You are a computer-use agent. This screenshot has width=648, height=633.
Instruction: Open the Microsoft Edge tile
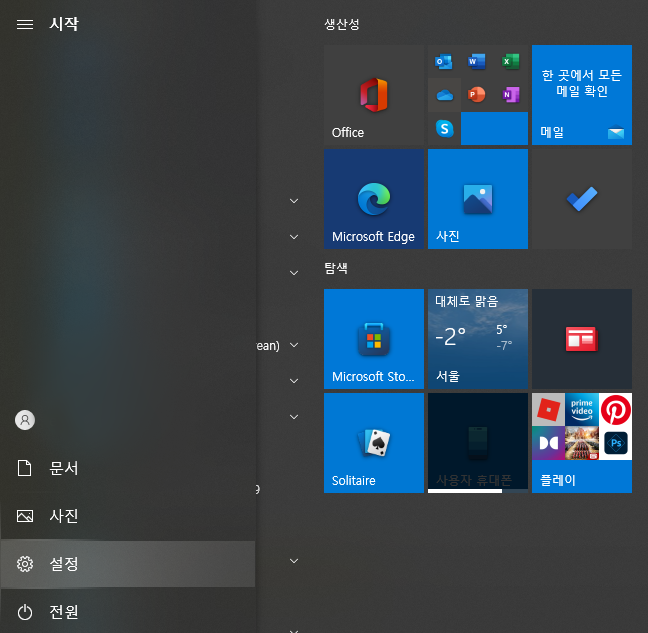(x=374, y=199)
